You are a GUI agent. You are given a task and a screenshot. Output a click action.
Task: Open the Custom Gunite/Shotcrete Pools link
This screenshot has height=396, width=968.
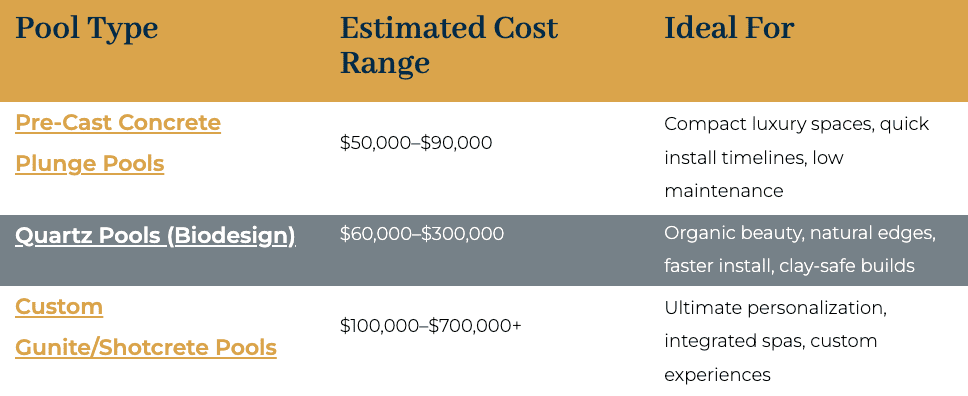click(x=146, y=327)
